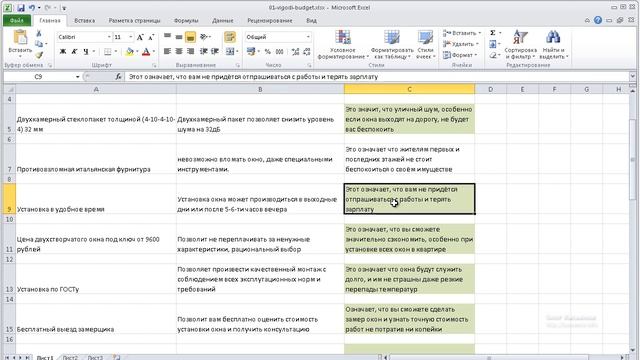Image resolution: width=640 pixels, height=360 pixels.
Task: Expand the formula bar with chevron
Action: click(632, 77)
